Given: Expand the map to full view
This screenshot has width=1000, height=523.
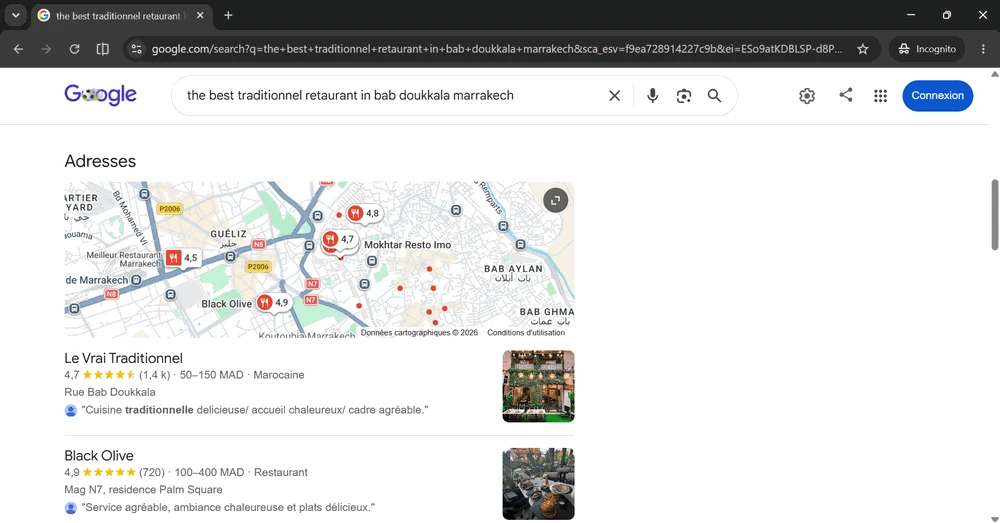Looking at the screenshot, I should [x=555, y=200].
